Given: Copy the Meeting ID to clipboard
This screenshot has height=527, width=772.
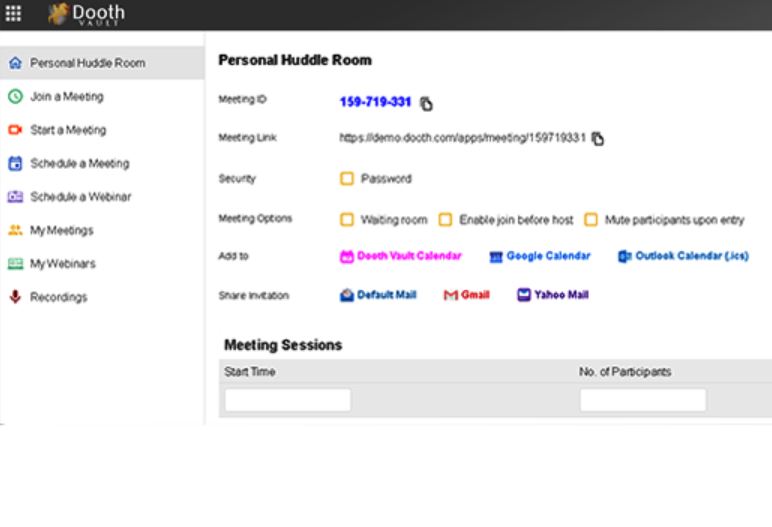Looking at the screenshot, I should [x=426, y=103].
